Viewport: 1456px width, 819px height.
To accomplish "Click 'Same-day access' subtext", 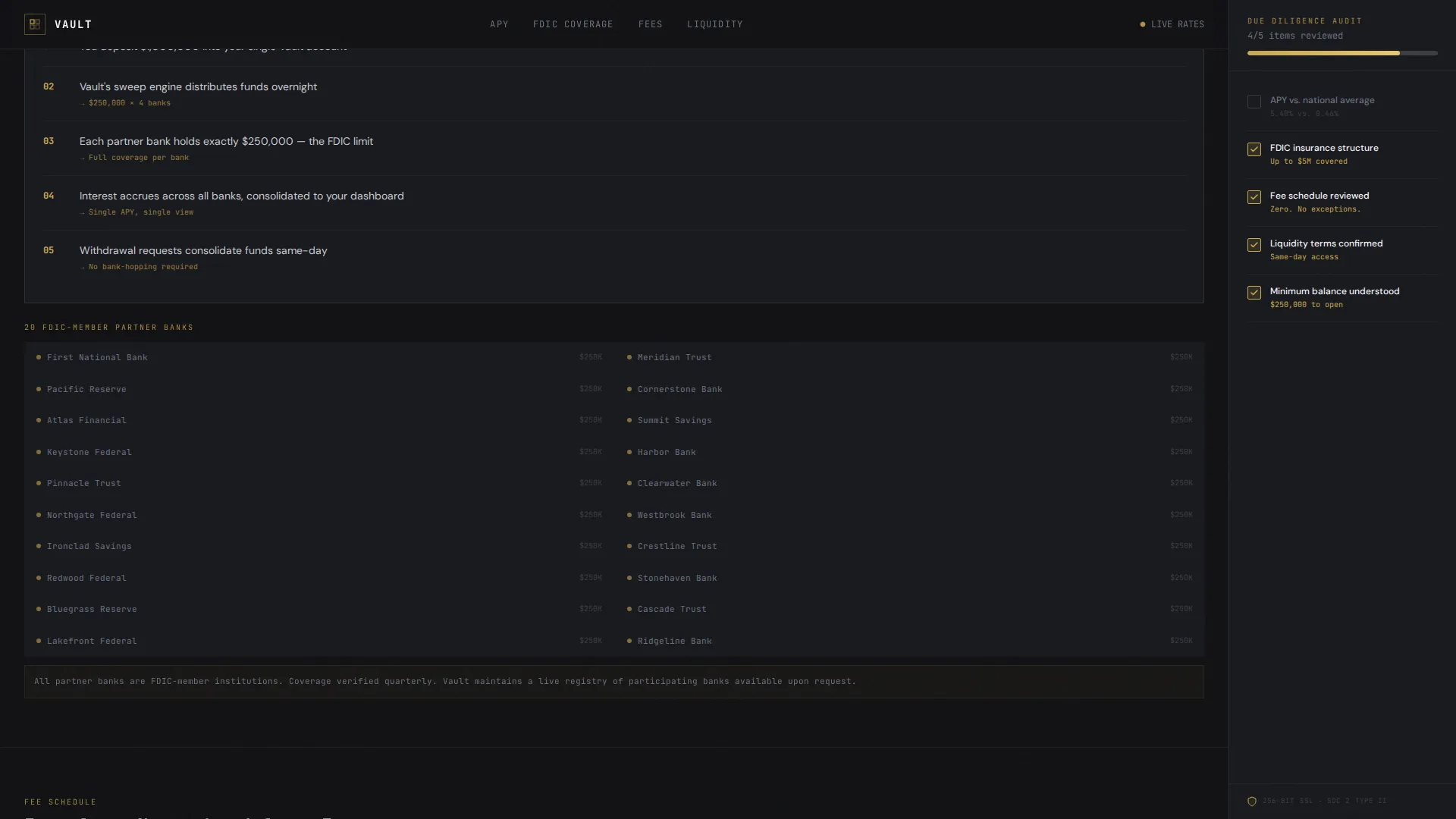I will [x=1304, y=257].
